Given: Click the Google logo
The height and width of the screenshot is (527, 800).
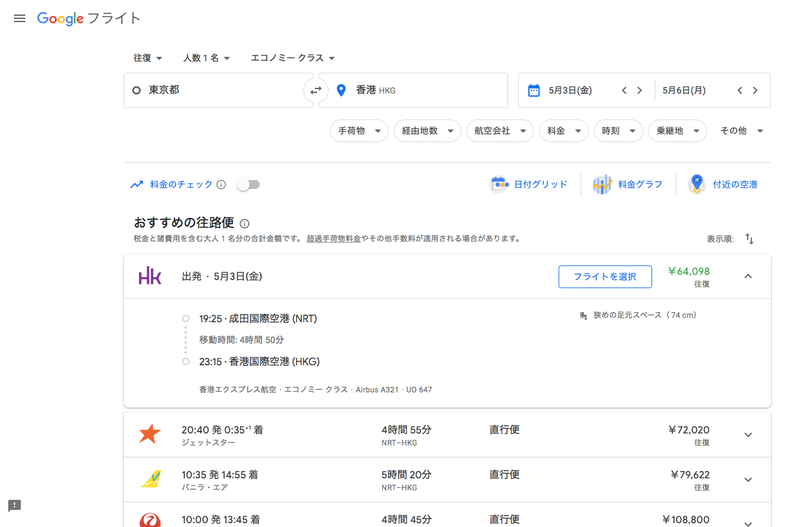Looking at the screenshot, I should tap(60, 18).
